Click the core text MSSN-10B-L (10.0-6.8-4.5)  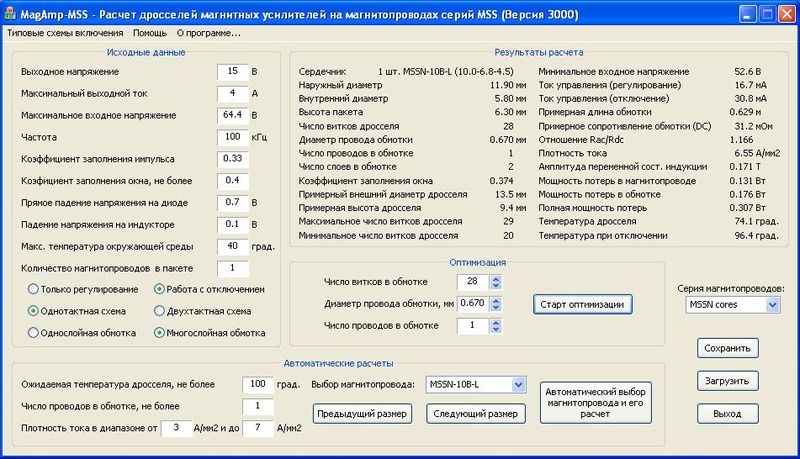tap(458, 71)
